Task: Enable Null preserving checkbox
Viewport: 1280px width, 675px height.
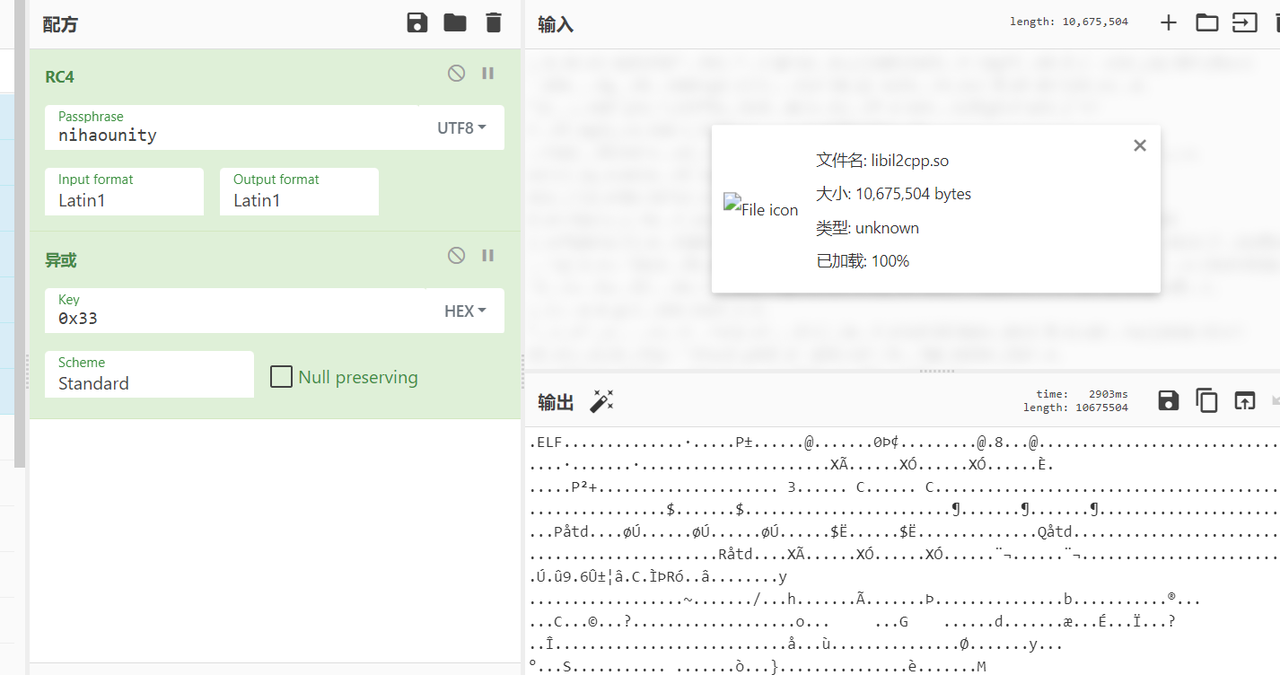Action: (x=282, y=377)
